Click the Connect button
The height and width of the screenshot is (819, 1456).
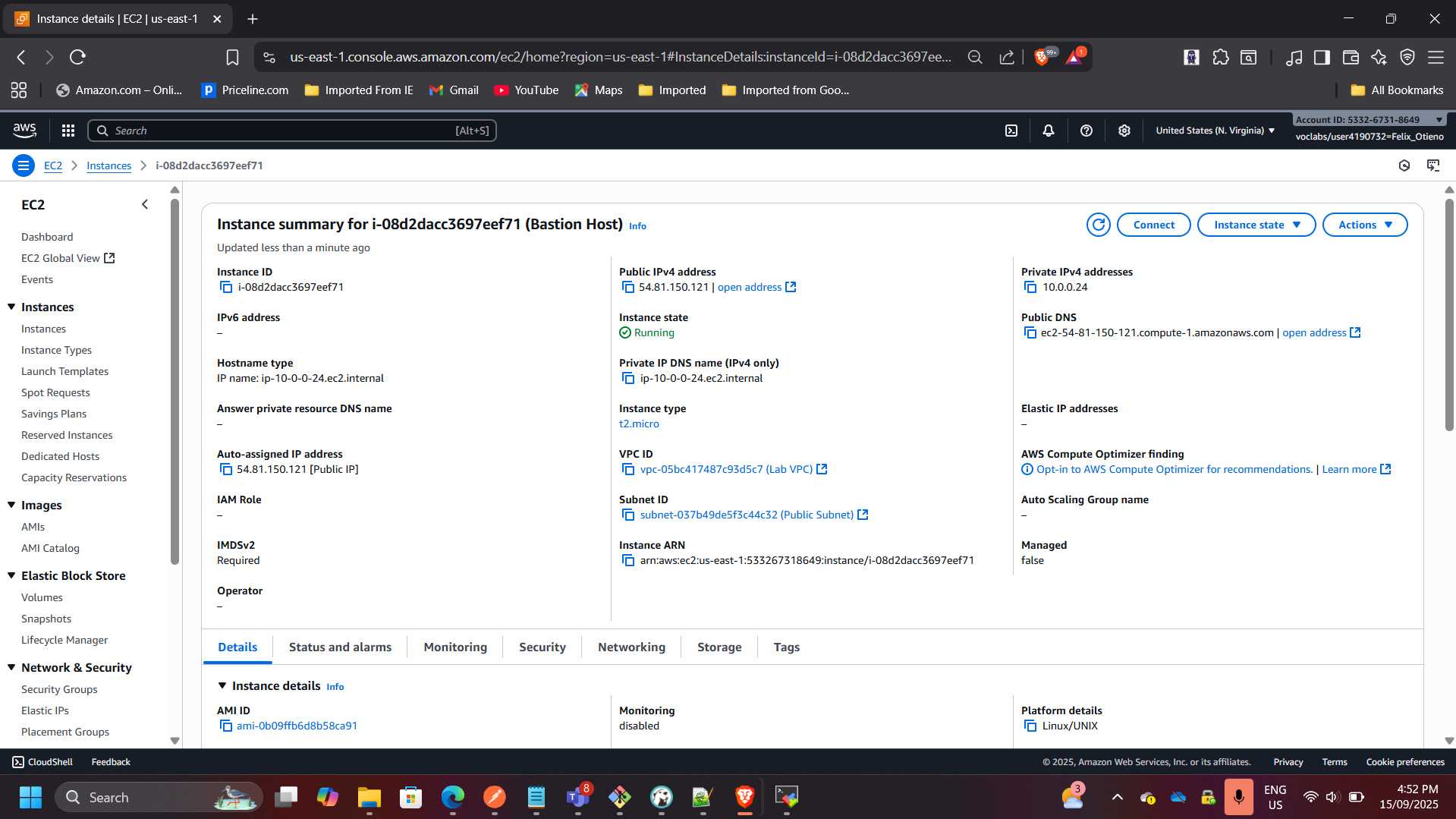pyautogui.click(x=1153, y=225)
